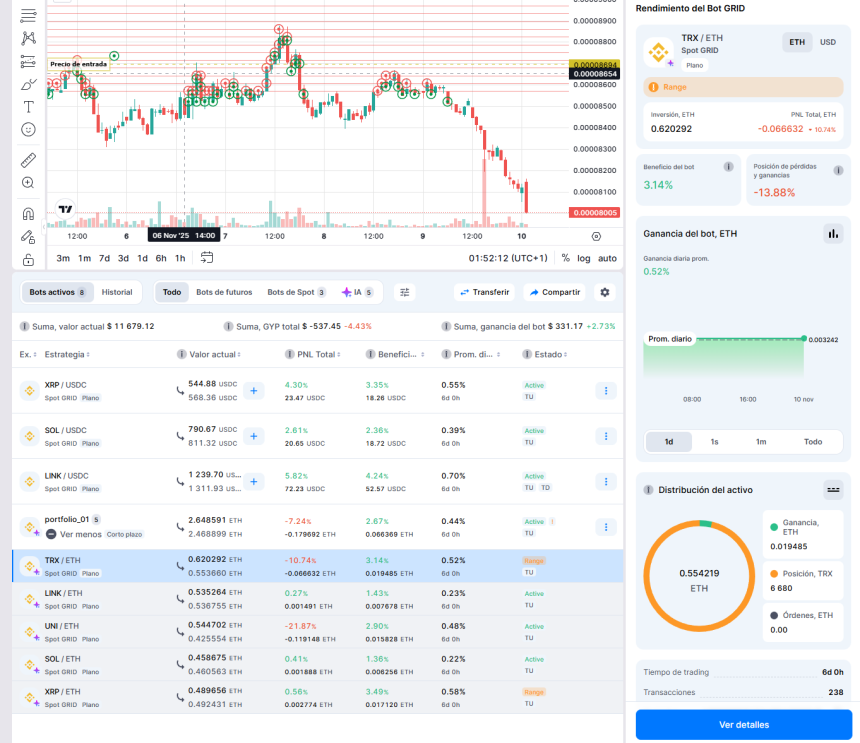Toggle logarithmic scale on the chart
This screenshot has width=860, height=743.
pyautogui.click(x=584, y=258)
